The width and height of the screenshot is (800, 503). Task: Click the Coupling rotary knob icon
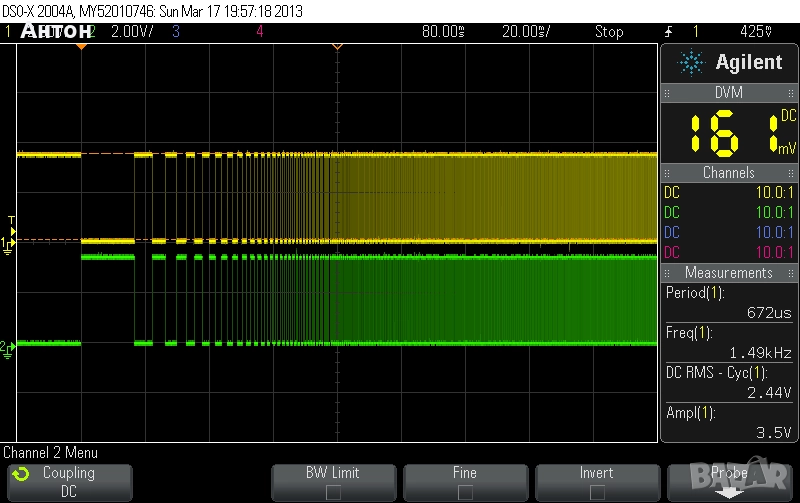pyautogui.click(x=22, y=473)
